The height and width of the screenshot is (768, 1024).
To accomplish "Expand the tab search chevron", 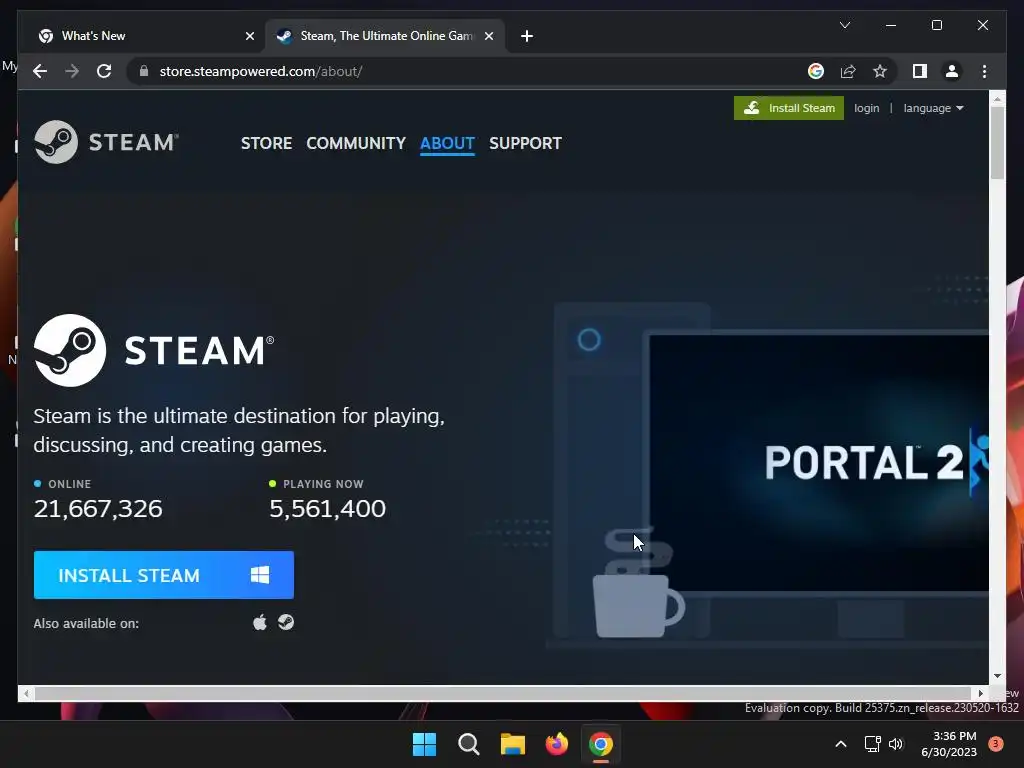I will pos(844,25).
